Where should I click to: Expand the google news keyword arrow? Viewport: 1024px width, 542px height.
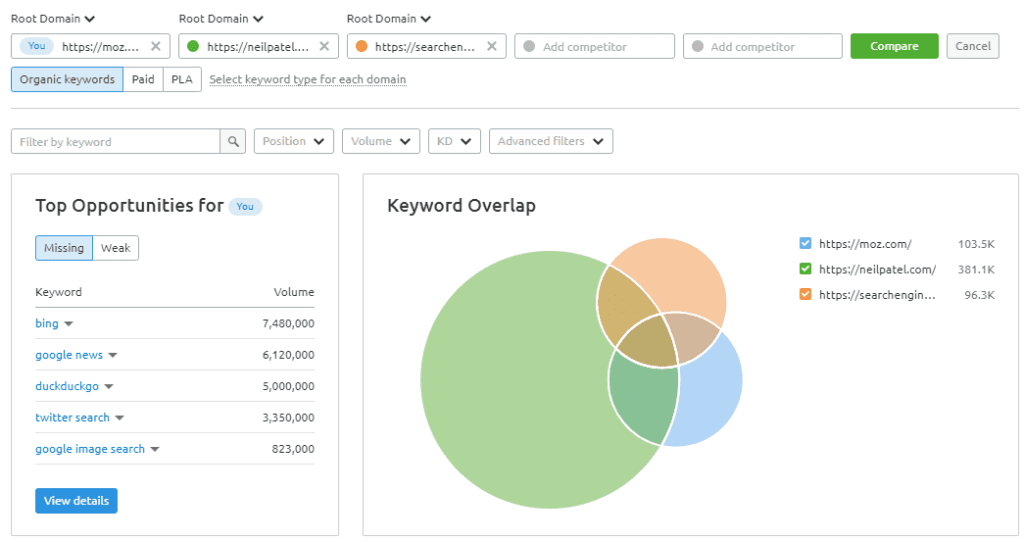click(x=112, y=355)
